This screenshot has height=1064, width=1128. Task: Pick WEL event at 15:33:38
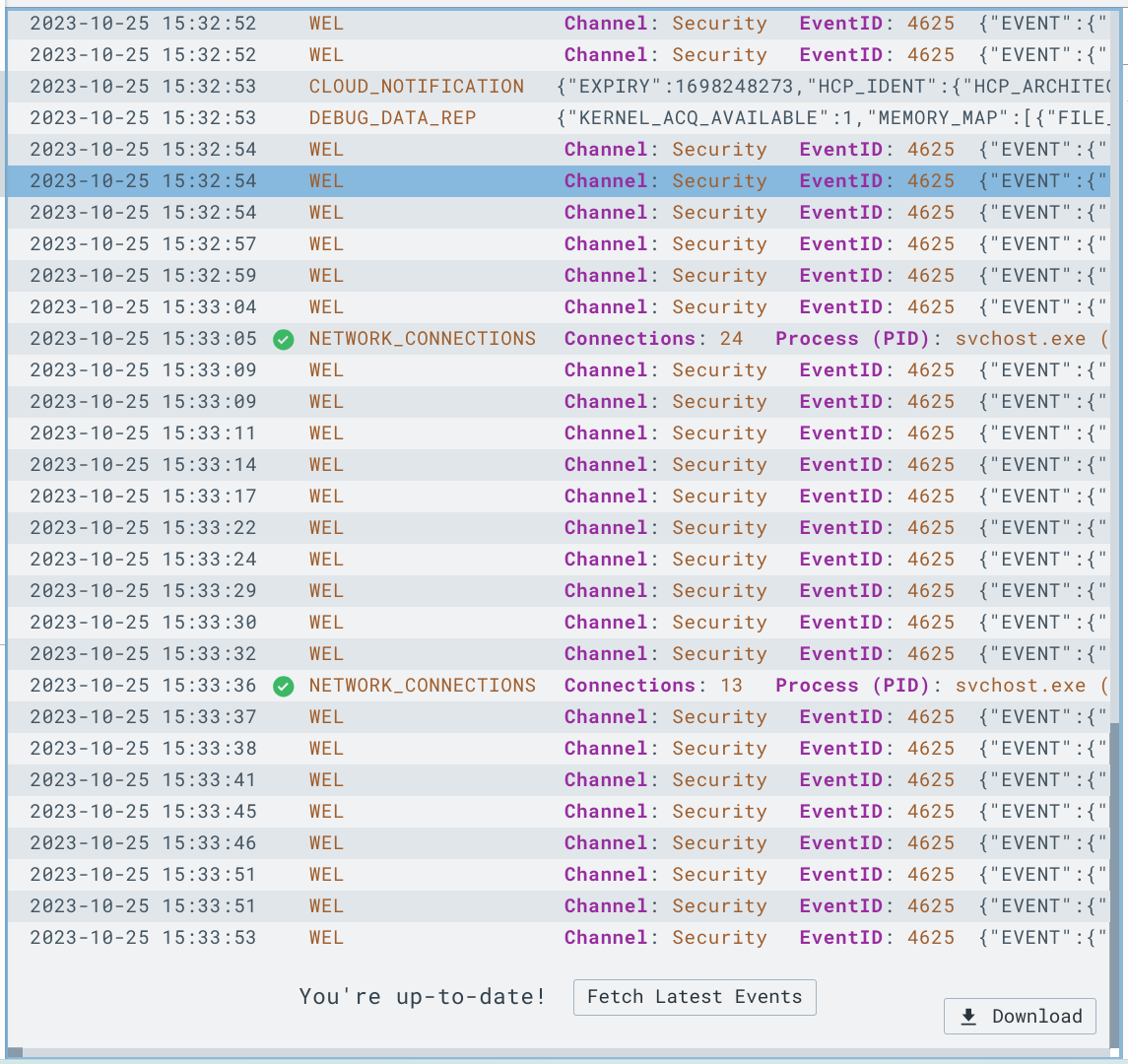[x=559, y=749]
